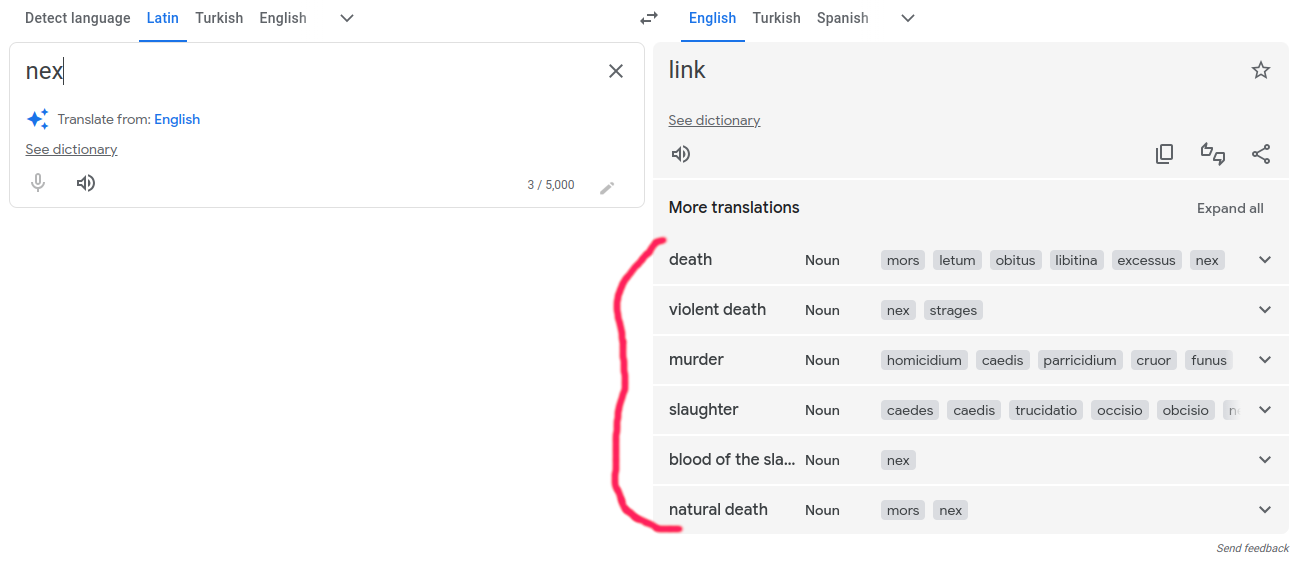Click 'caedis' chip in murder row
Viewport: 1304px width, 564px height.
pos(1002,360)
